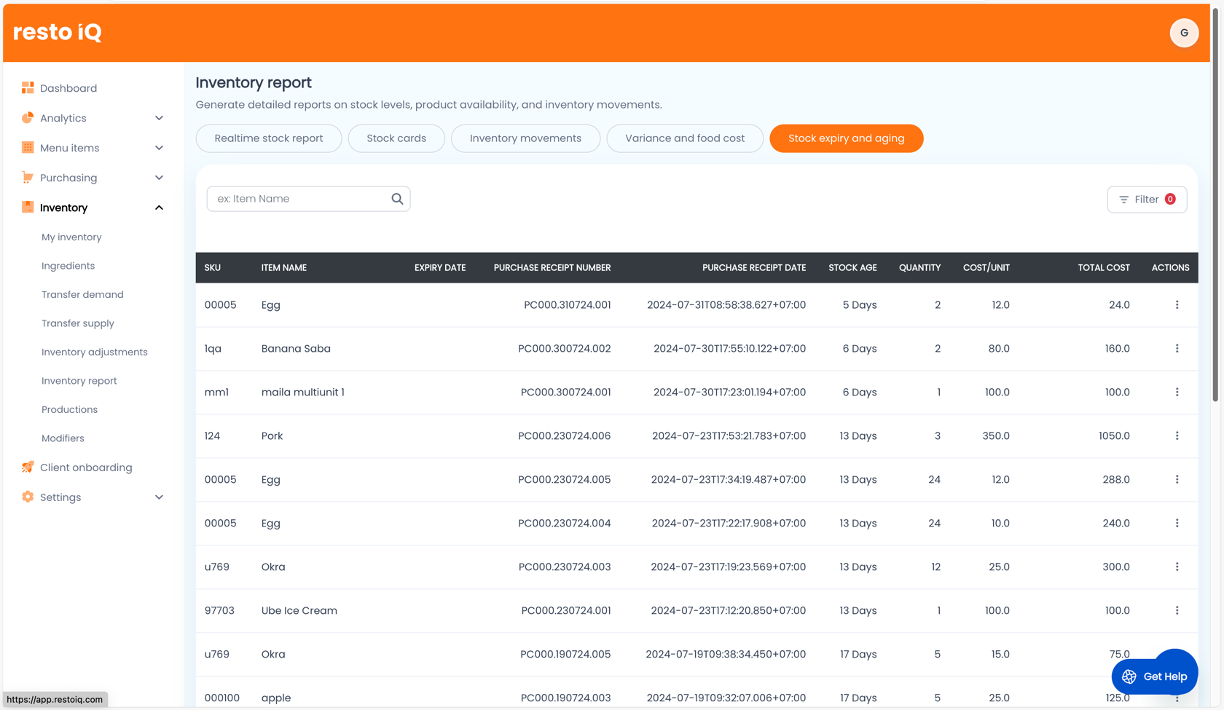Viewport: 1224px width, 710px height.
Task: Expand the Settings menu chevron
Action: (159, 497)
